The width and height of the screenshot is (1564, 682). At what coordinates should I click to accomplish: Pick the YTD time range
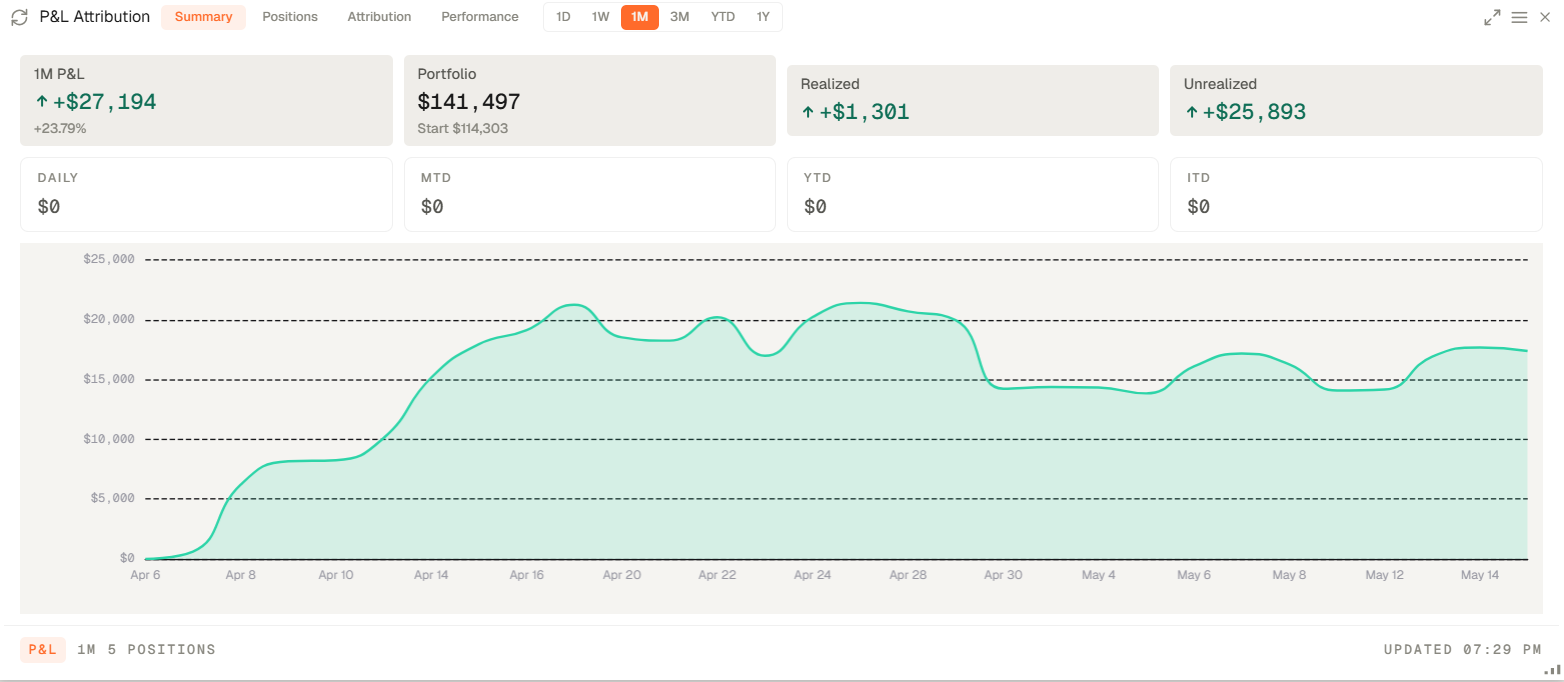(723, 17)
